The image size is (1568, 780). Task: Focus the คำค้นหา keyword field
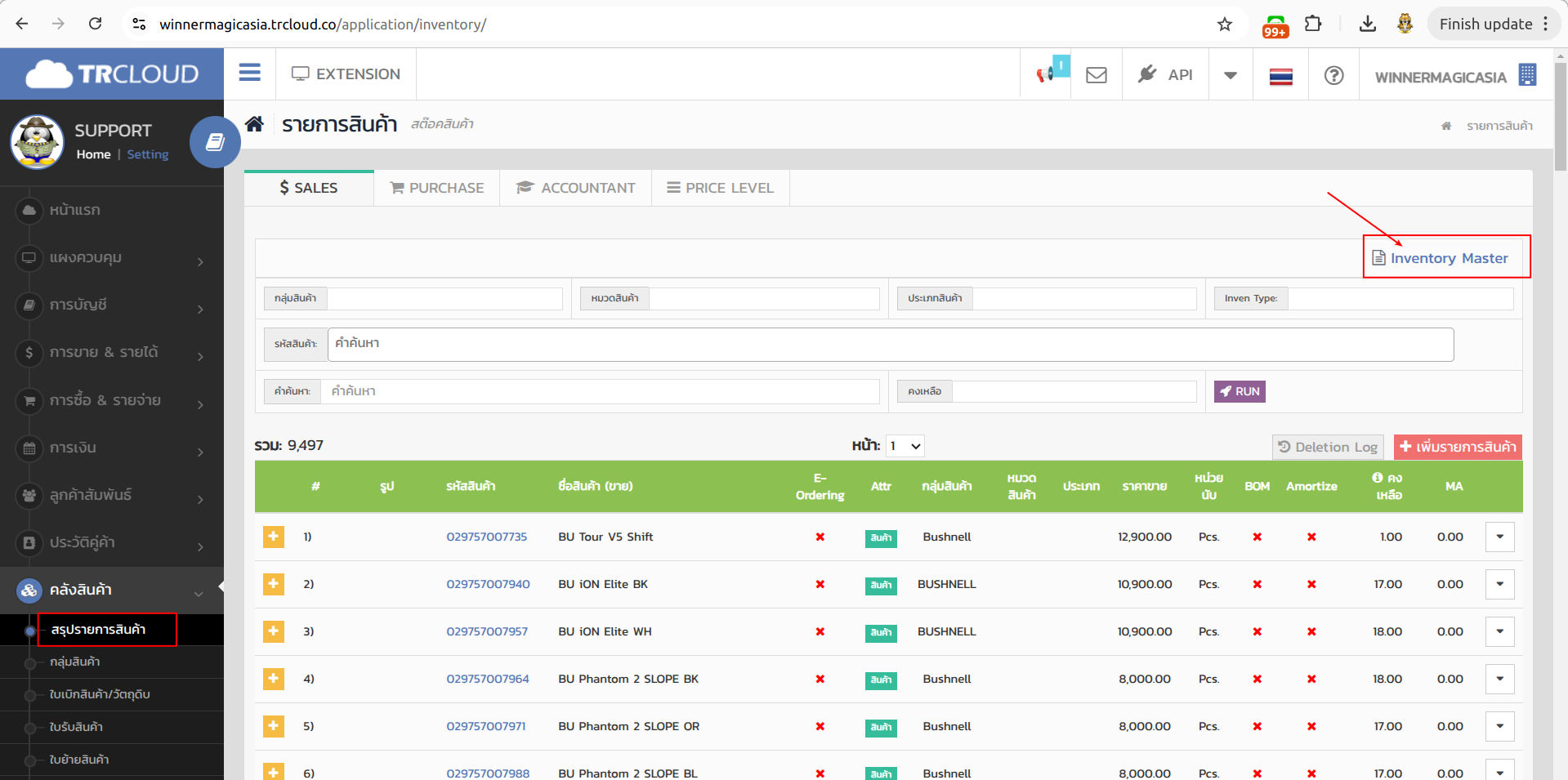pyautogui.click(x=600, y=391)
